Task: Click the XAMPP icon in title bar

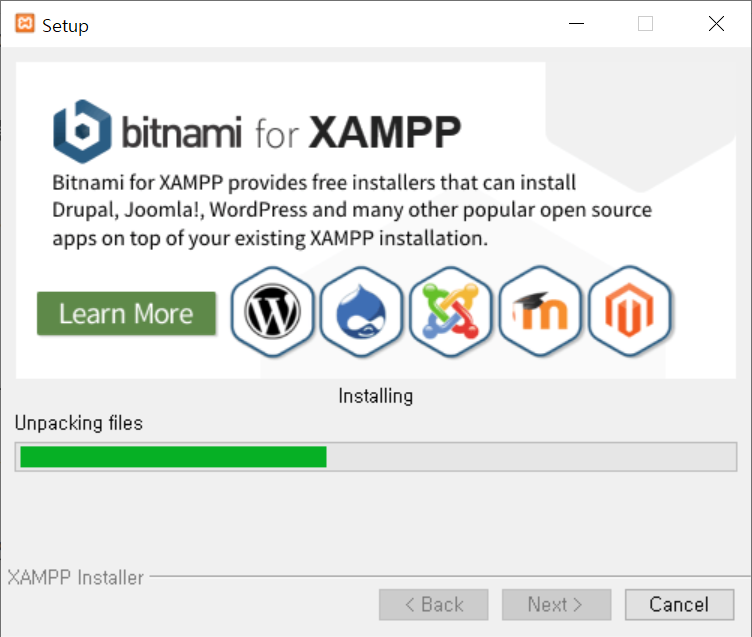Action: [x=25, y=24]
